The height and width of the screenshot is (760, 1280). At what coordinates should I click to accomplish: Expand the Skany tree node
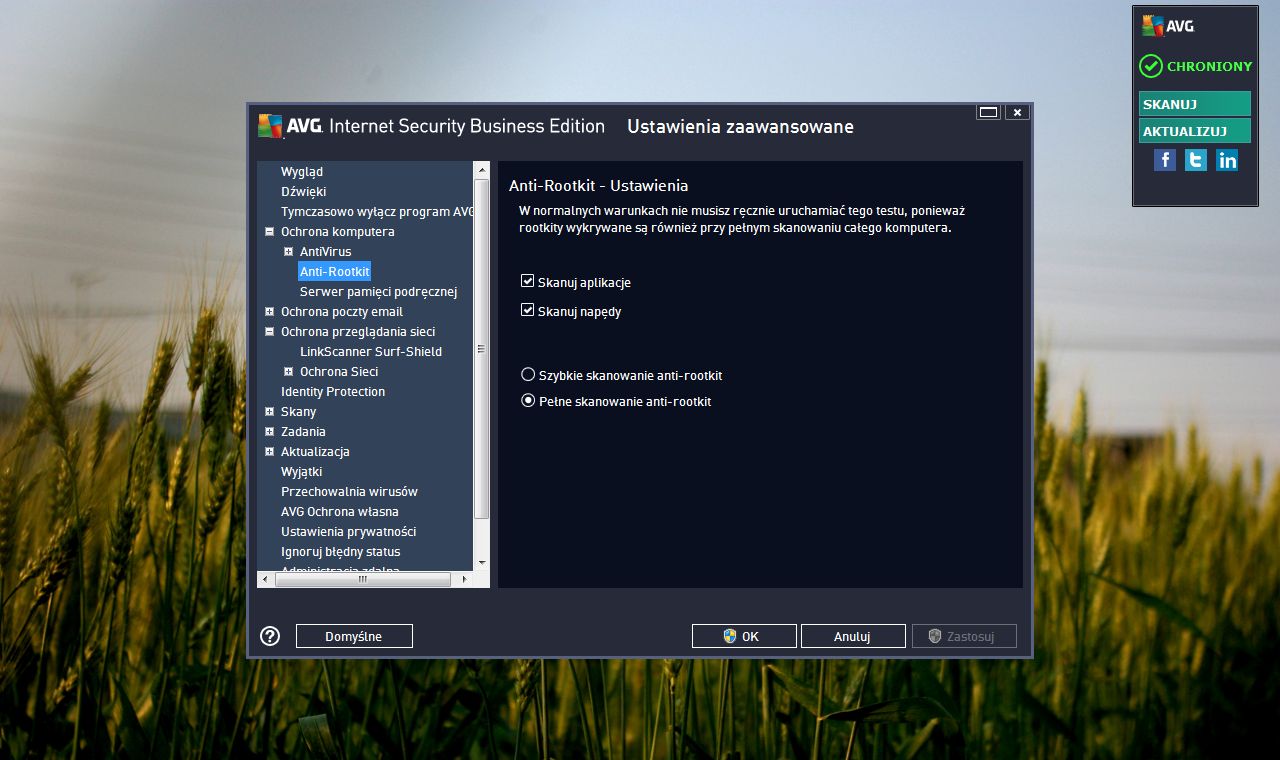pyautogui.click(x=269, y=411)
